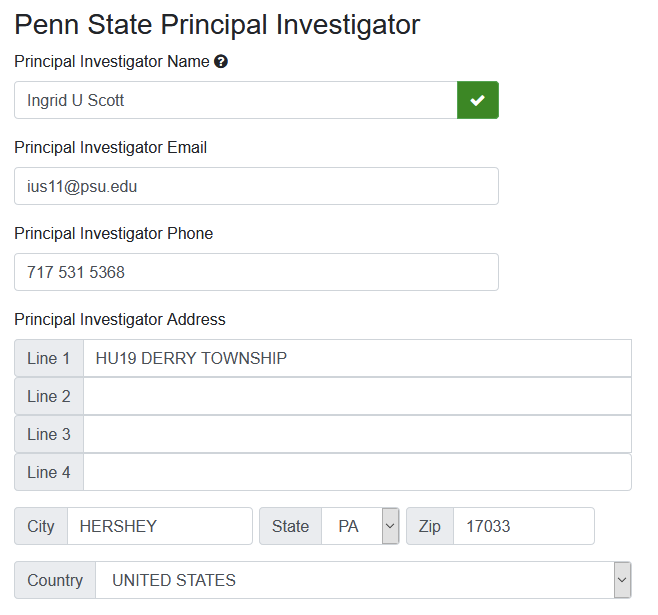Click the Zip label addon
658x615 pixels.
[430, 526]
